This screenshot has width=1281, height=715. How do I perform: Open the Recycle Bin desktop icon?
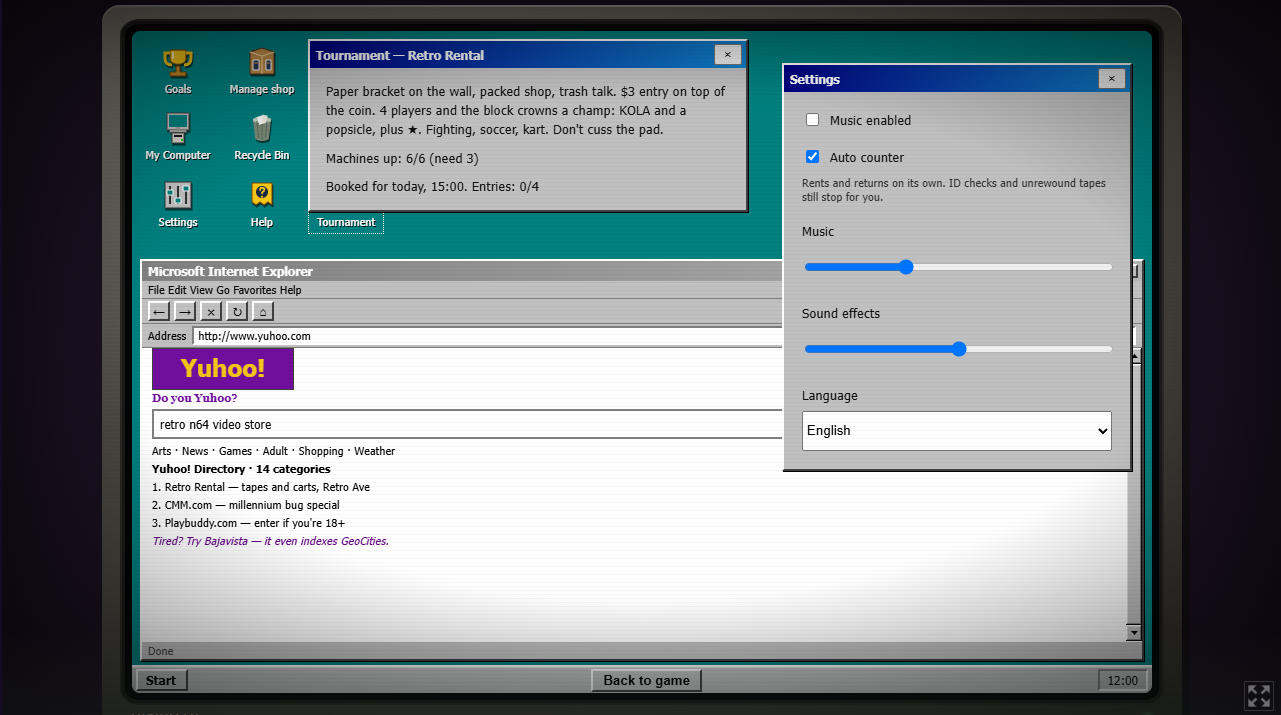pyautogui.click(x=262, y=138)
